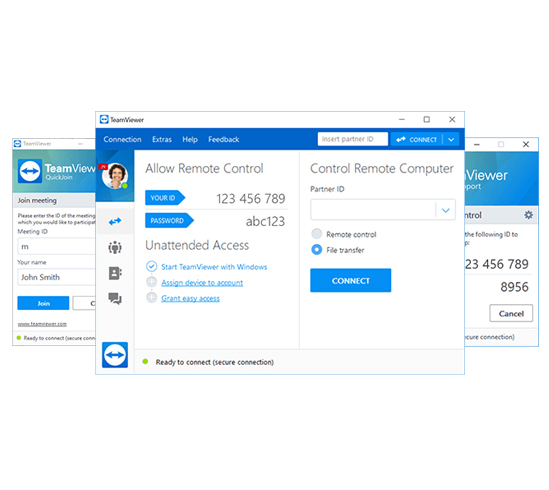This screenshot has width=549, height=490.
Task: Open the Extras menu
Action: (162, 139)
